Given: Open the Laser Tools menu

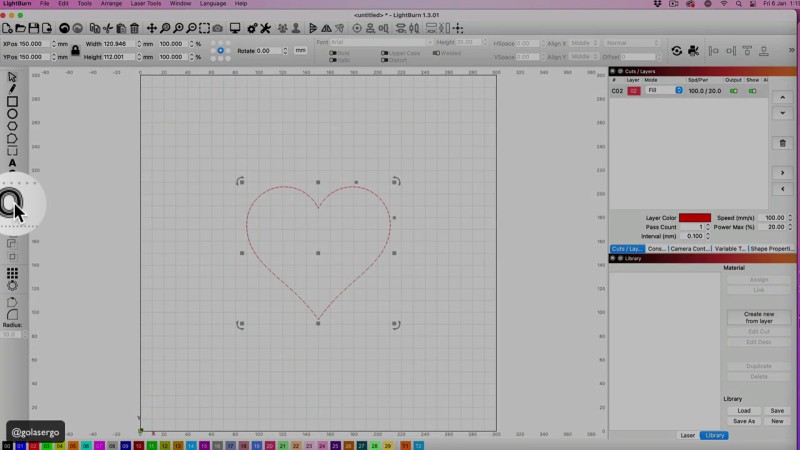Looking at the screenshot, I should 145,4.
